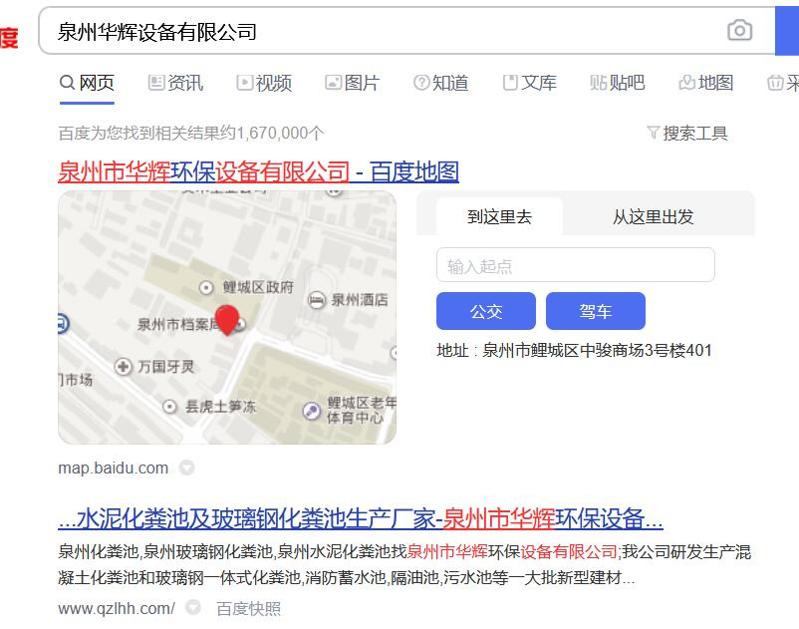This screenshot has width=799, height=629.
Task: Expand dropdown arrow beside www.qzlhh.com
Action: pos(193,607)
